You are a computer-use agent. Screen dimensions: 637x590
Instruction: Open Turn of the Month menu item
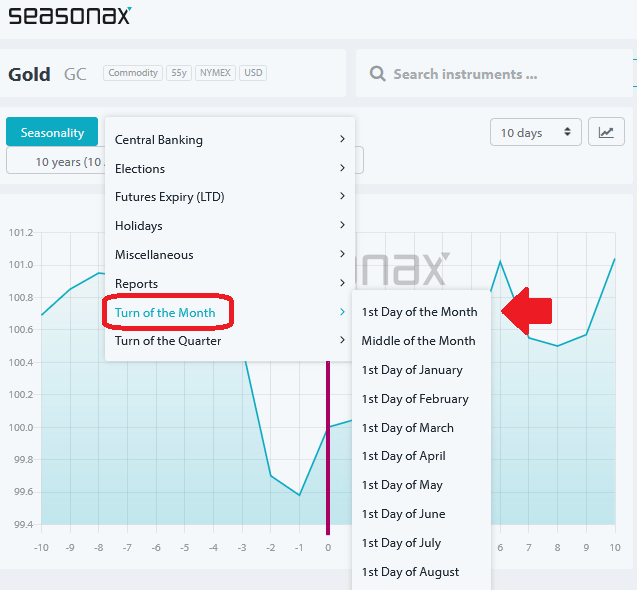(165, 312)
